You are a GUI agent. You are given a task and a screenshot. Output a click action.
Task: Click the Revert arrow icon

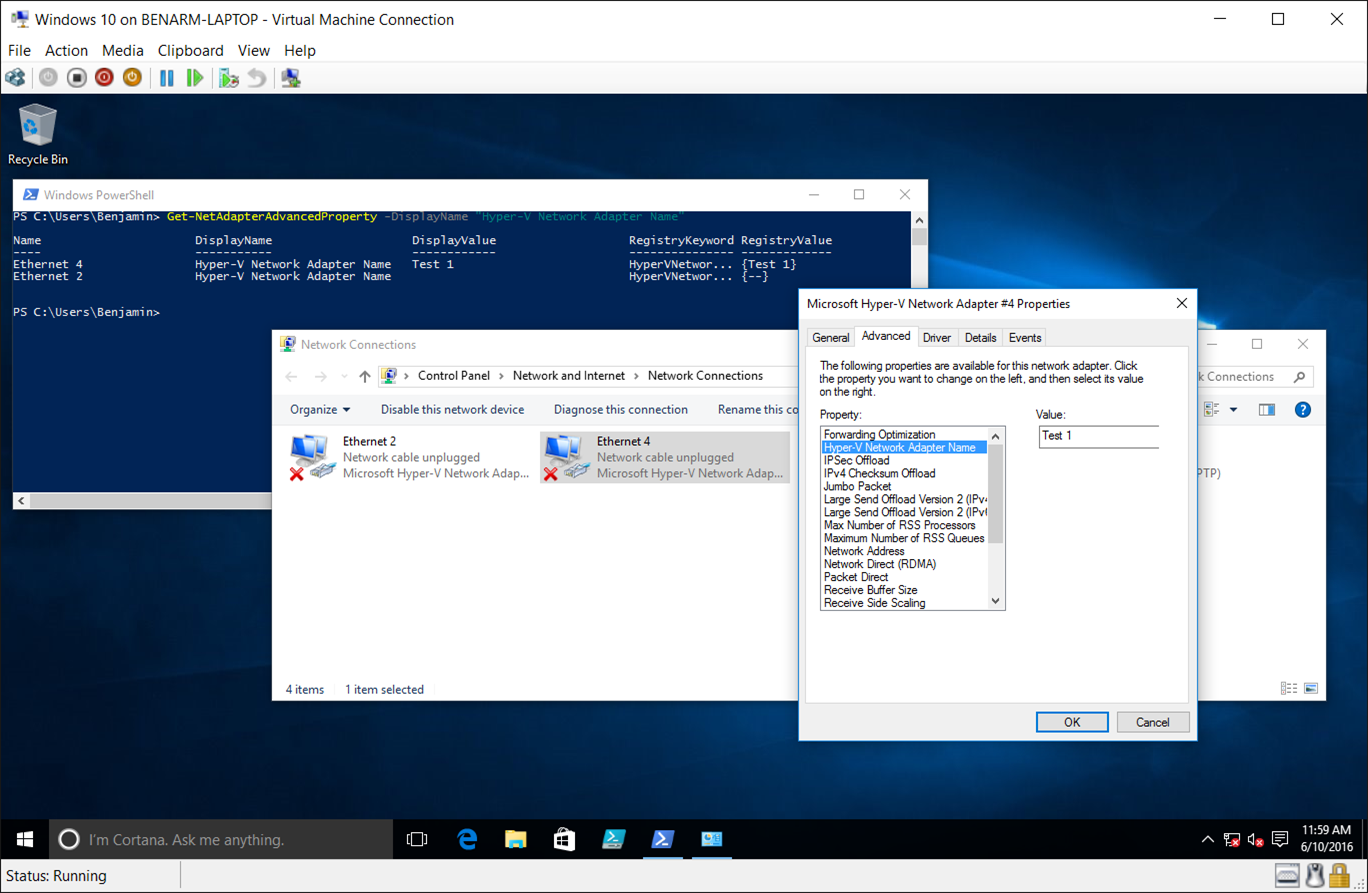click(x=257, y=77)
